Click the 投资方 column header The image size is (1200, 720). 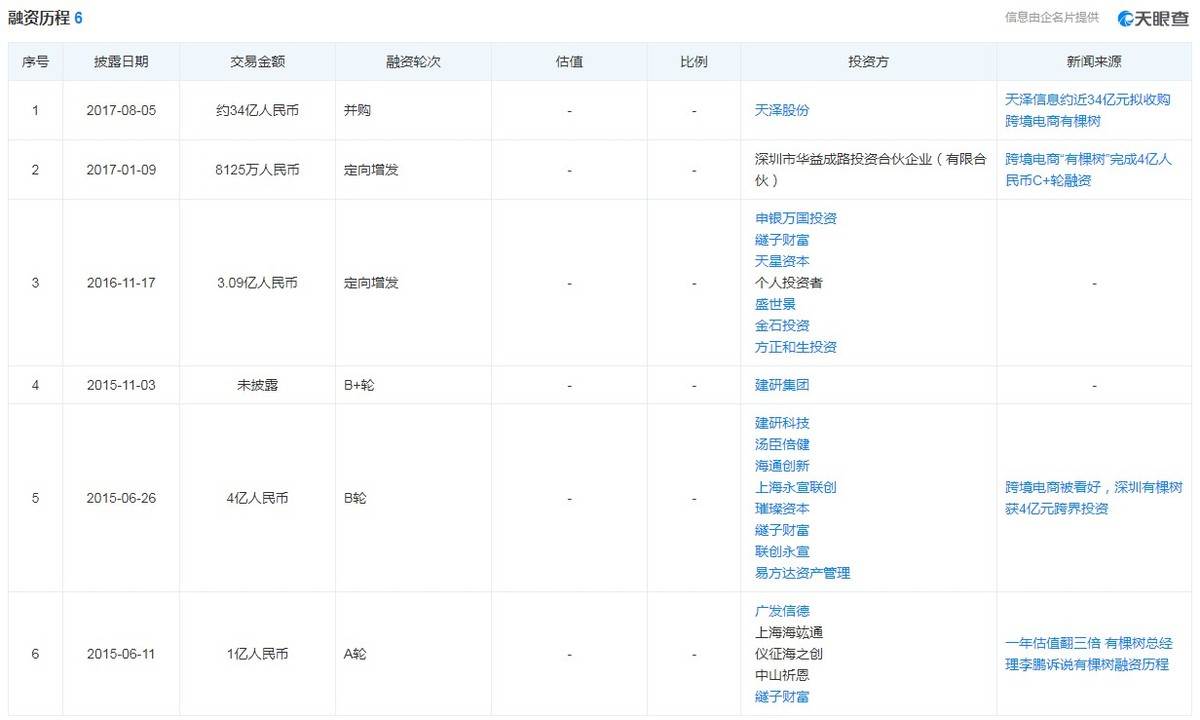click(x=868, y=62)
